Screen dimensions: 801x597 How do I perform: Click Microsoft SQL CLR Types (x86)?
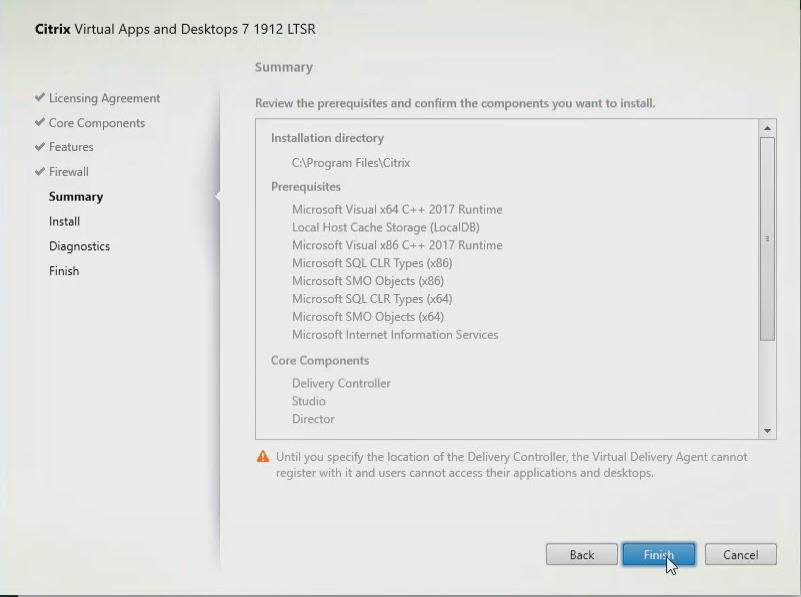click(x=372, y=263)
